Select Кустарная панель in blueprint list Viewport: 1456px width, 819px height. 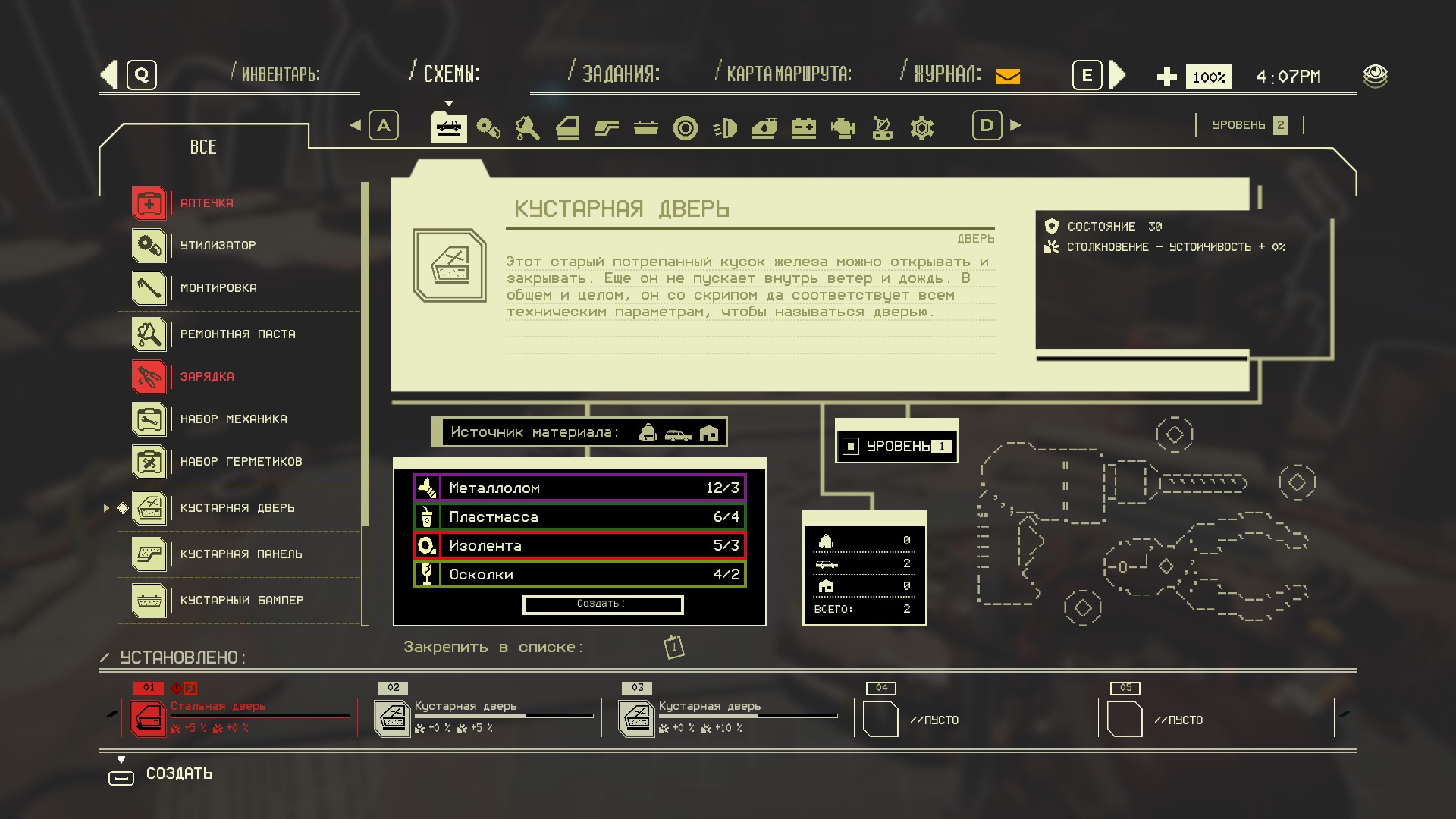pyautogui.click(x=241, y=554)
